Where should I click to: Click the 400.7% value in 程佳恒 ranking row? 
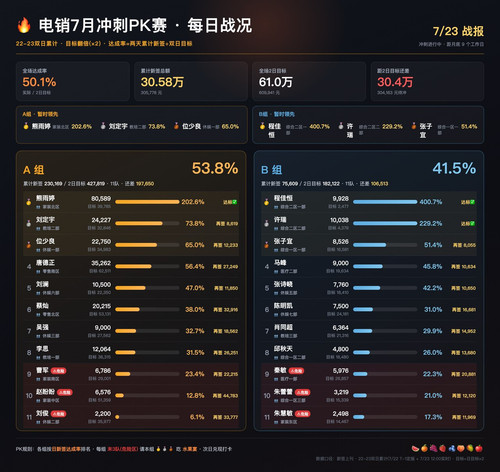point(431,202)
